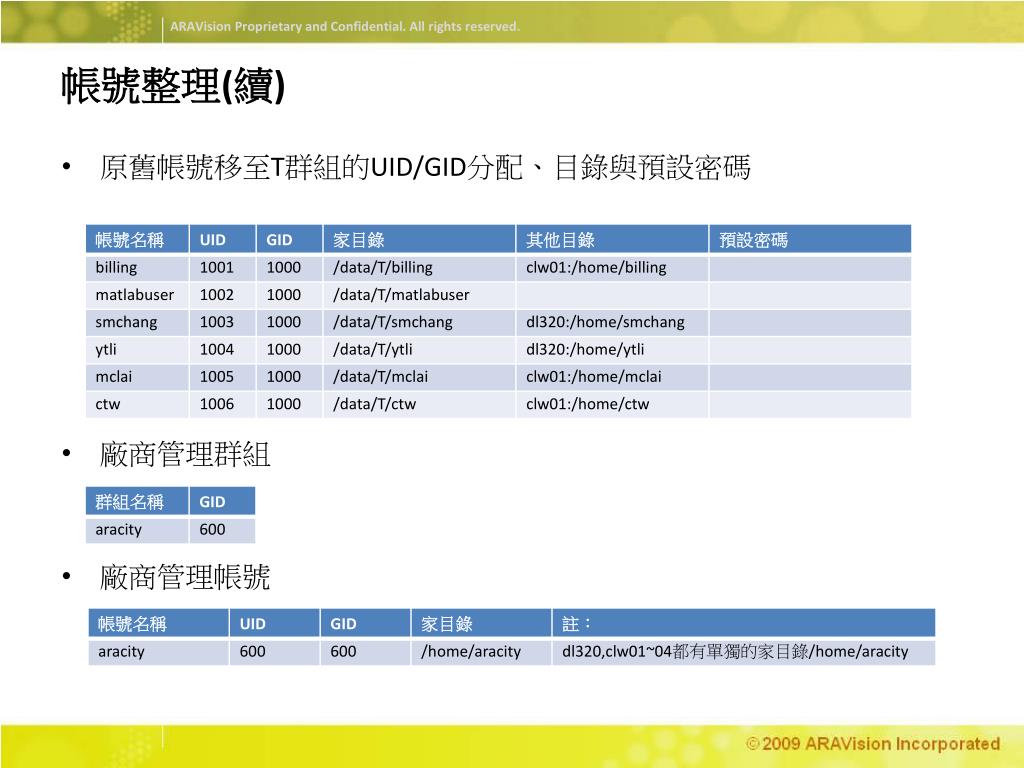This screenshot has height=768, width=1024.
Task: Click the 廠商管理帳號 bullet heading
Action: 185,577
